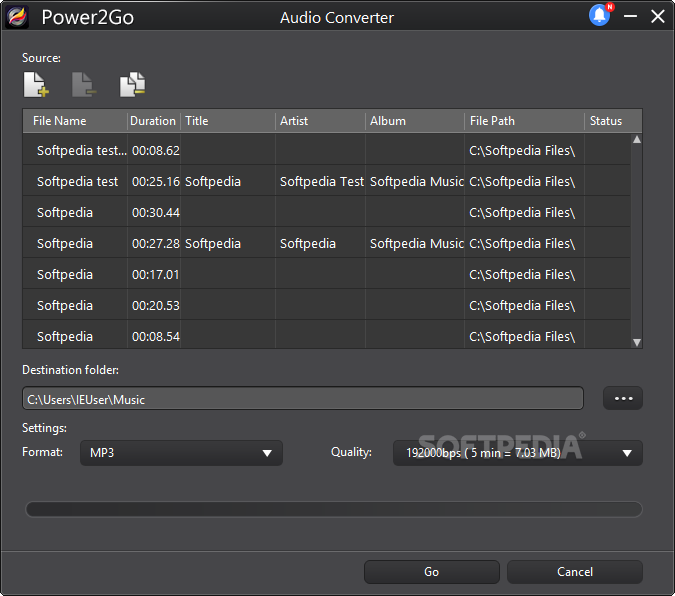Click the Title cell in 00:27.28 row
675x596 pixels.
pyautogui.click(x=228, y=243)
